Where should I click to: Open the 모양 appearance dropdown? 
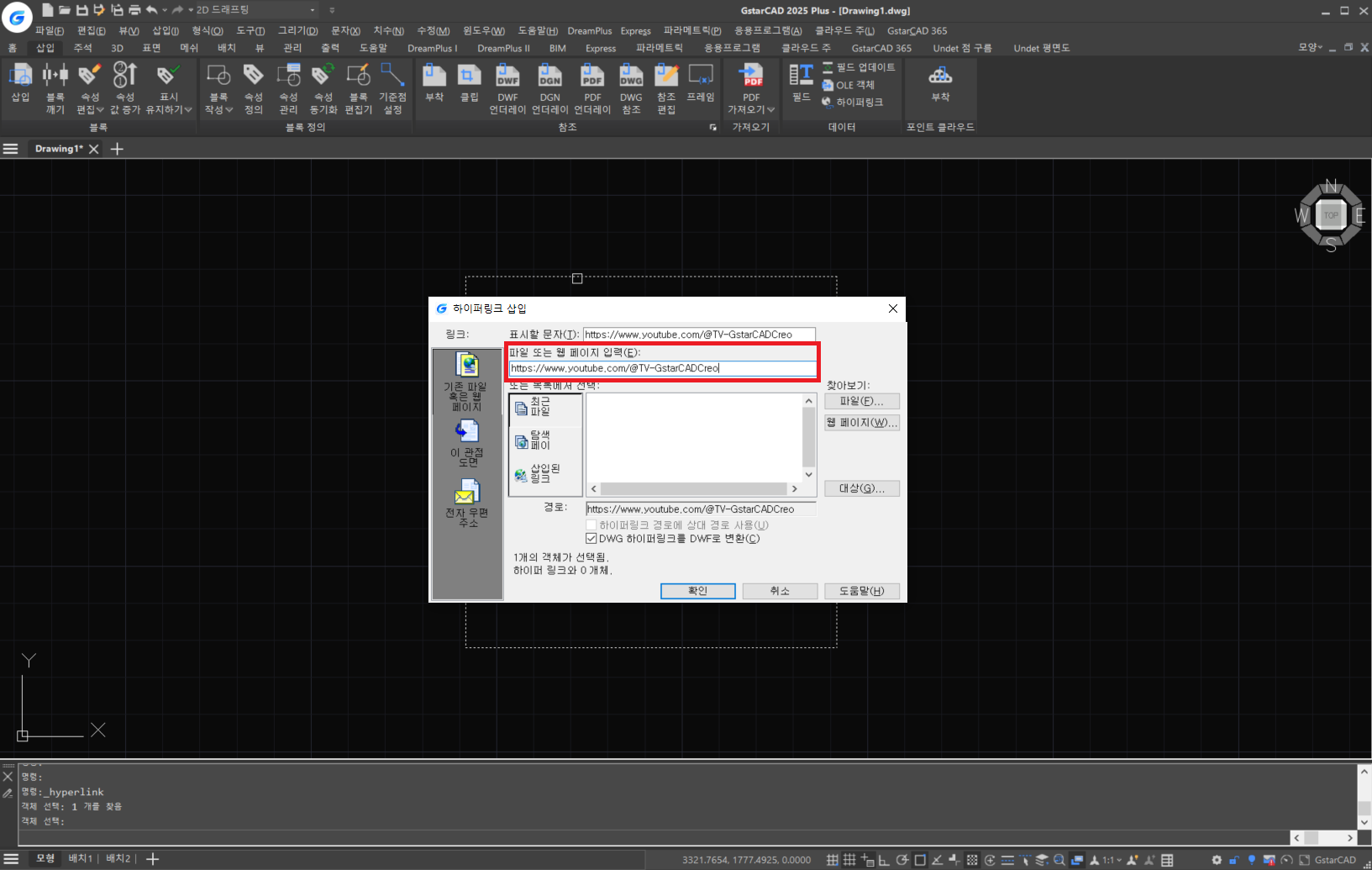click(x=1310, y=47)
